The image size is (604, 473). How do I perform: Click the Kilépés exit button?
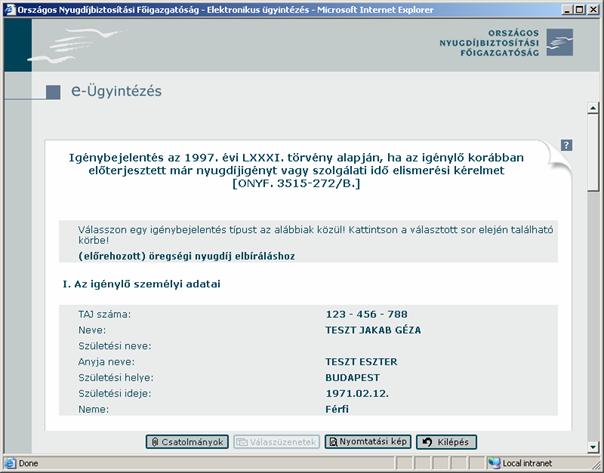click(446, 442)
